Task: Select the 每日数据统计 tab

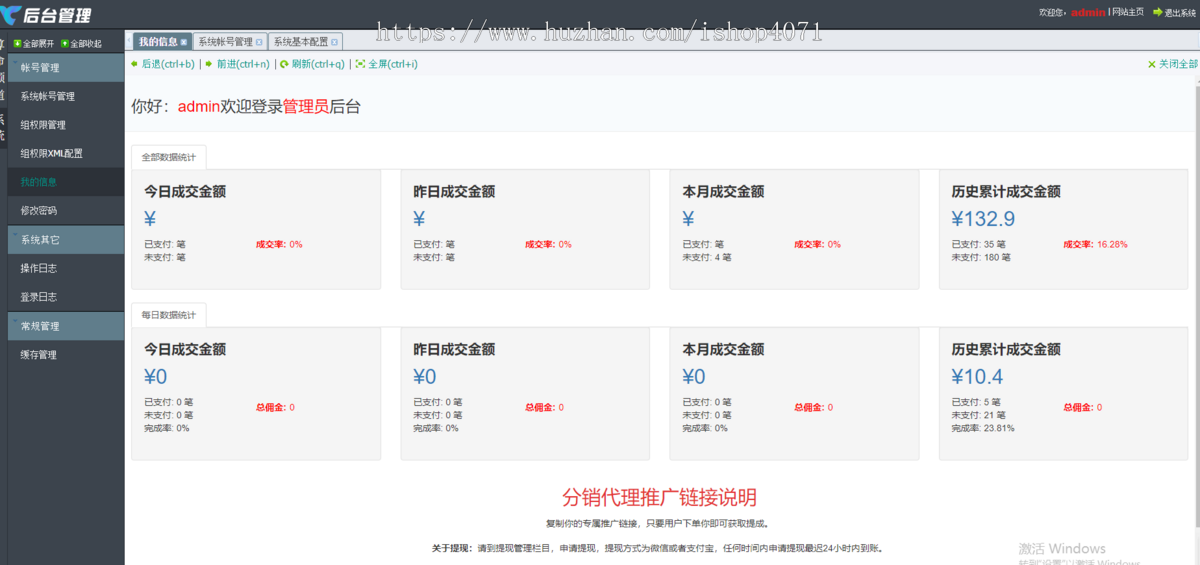Action: [168, 315]
